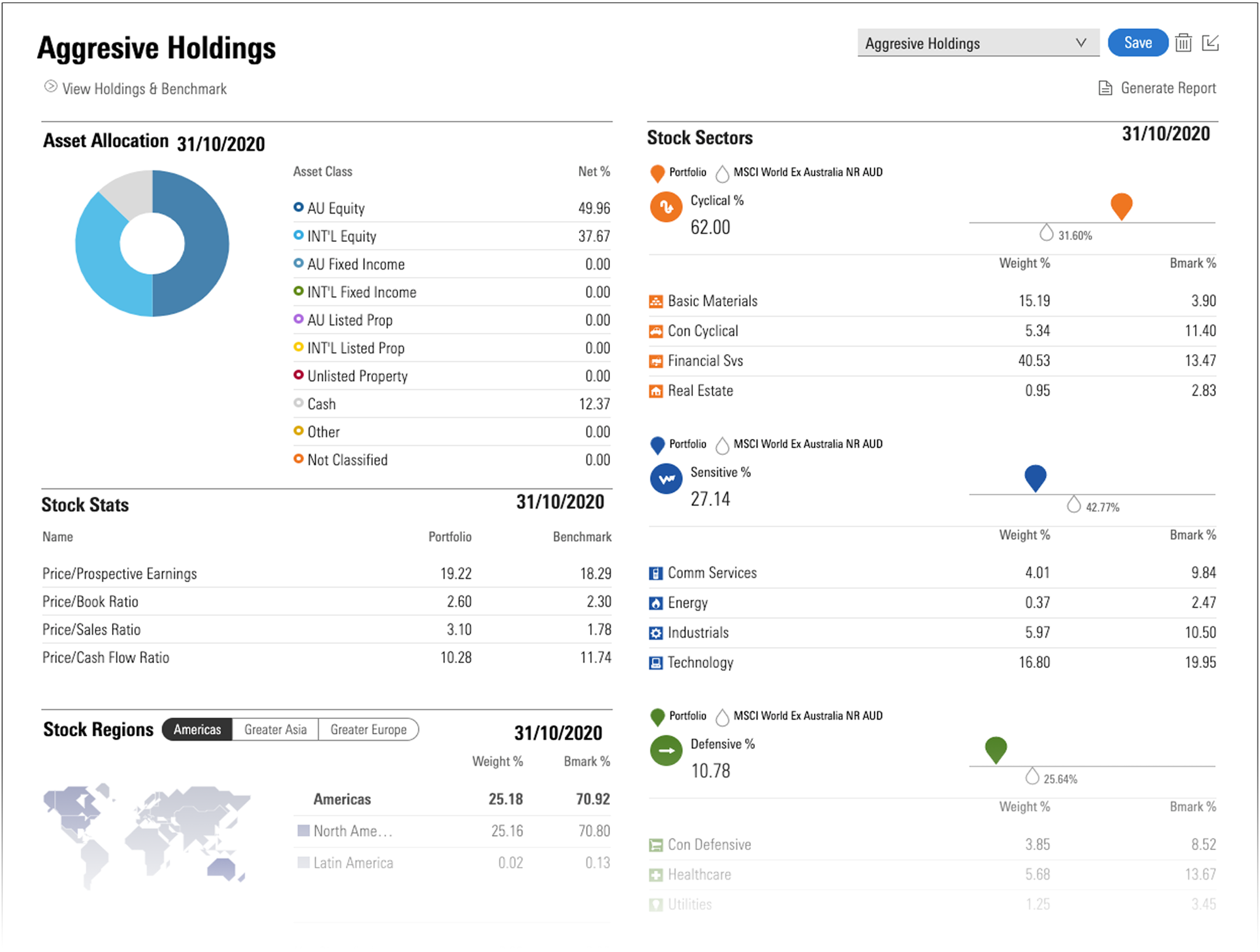The height and width of the screenshot is (952, 1260).
Task: Click the blue Sensitive sector icon
Action: point(666,479)
